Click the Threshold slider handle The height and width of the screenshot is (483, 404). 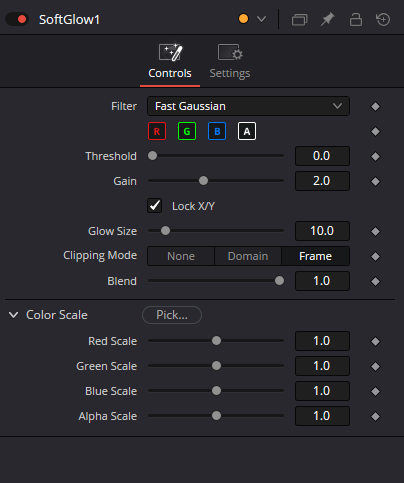tap(152, 155)
